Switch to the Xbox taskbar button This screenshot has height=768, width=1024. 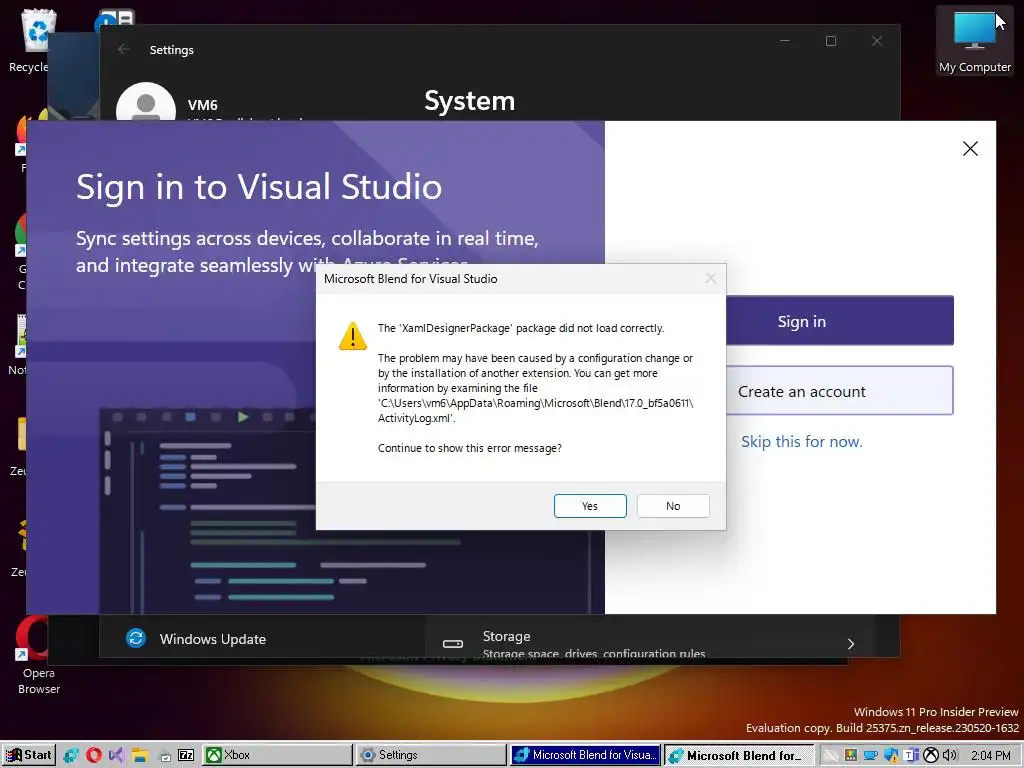pyautogui.click(x=278, y=755)
